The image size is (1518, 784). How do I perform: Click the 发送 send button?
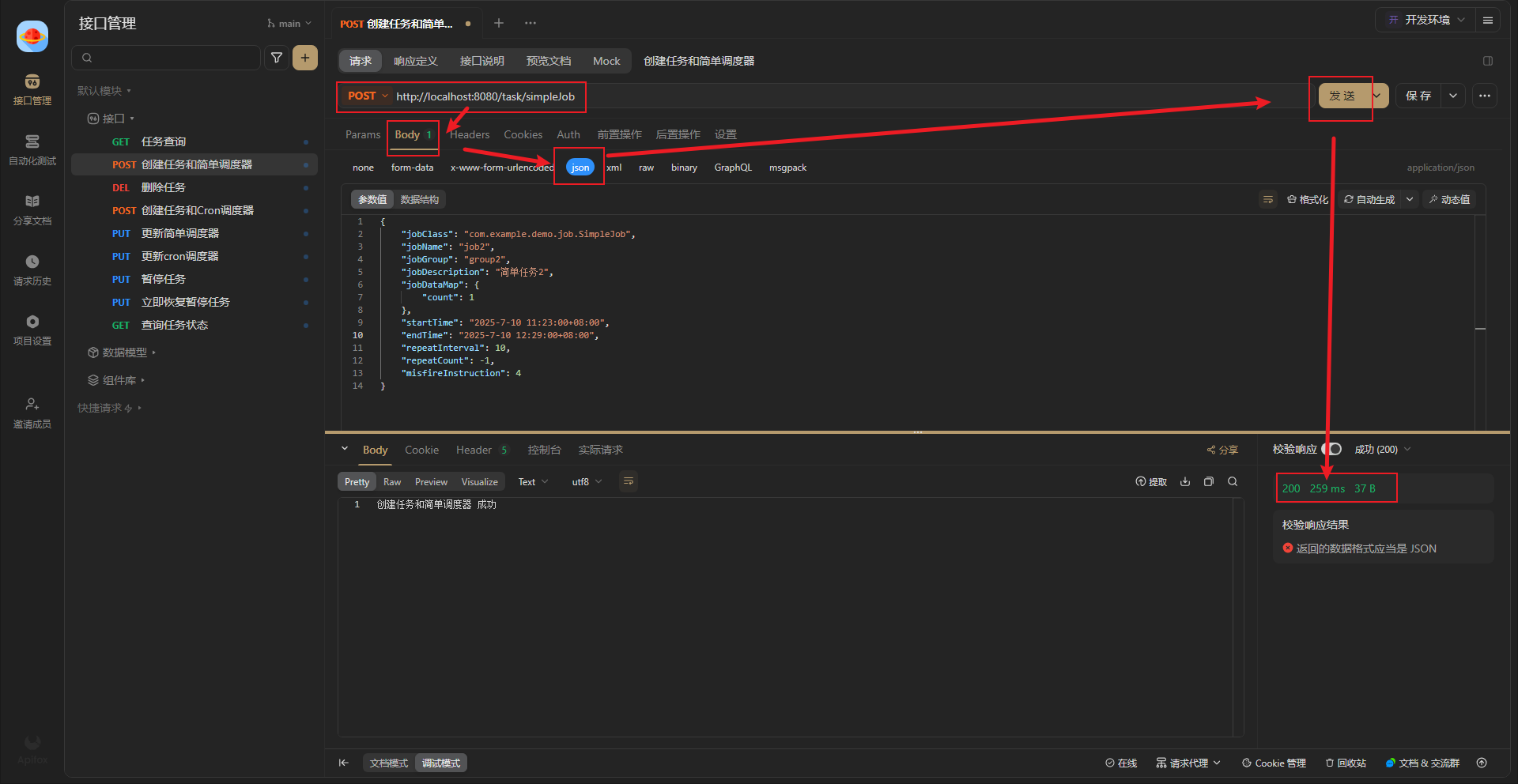pyautogui.click(x=1342, y=96)
